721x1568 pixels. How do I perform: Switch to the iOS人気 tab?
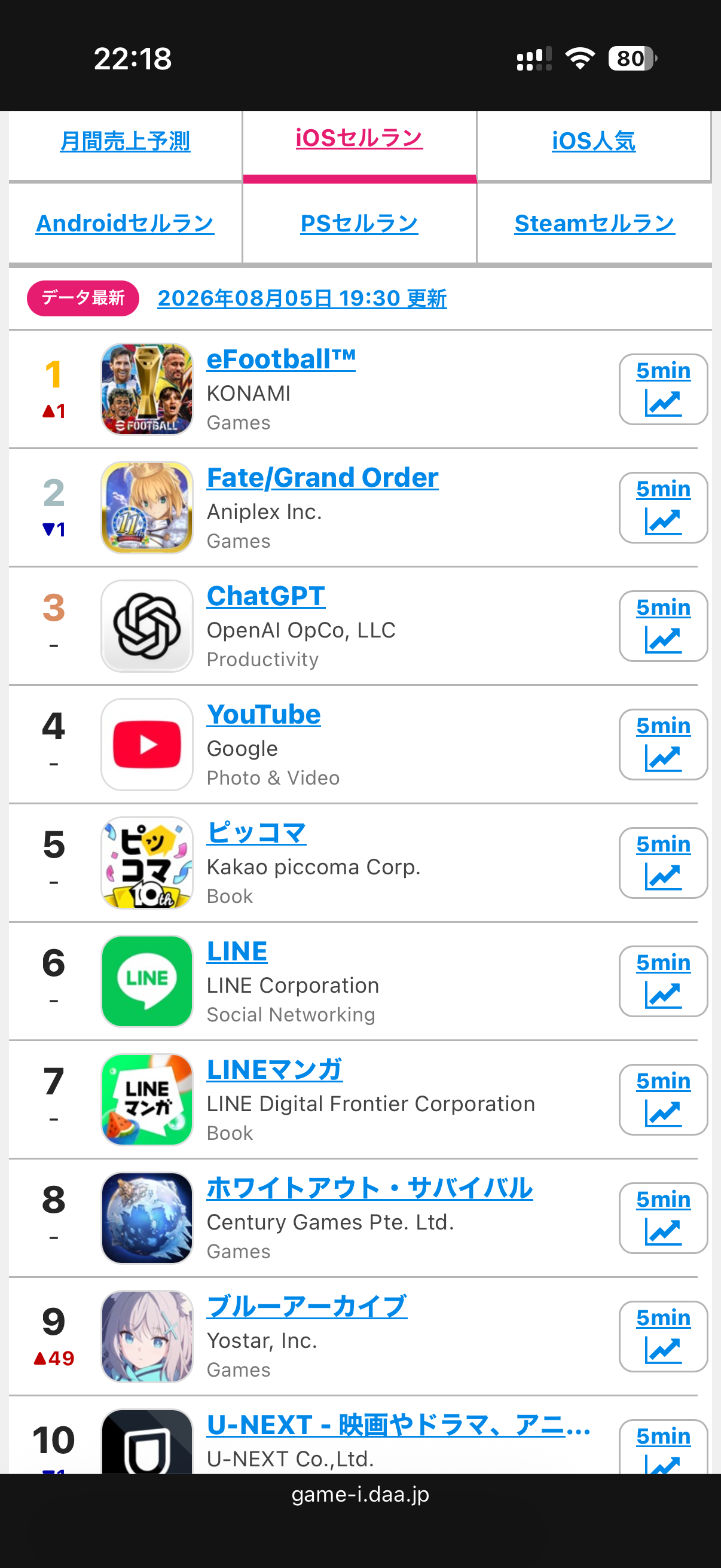594,141
